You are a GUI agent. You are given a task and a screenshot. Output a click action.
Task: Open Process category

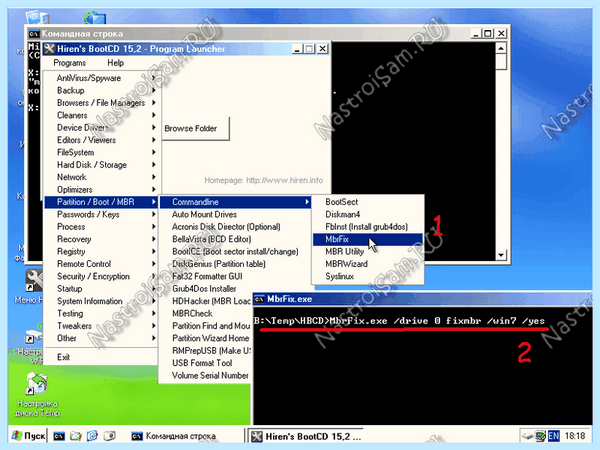click(x=101, y=227)
